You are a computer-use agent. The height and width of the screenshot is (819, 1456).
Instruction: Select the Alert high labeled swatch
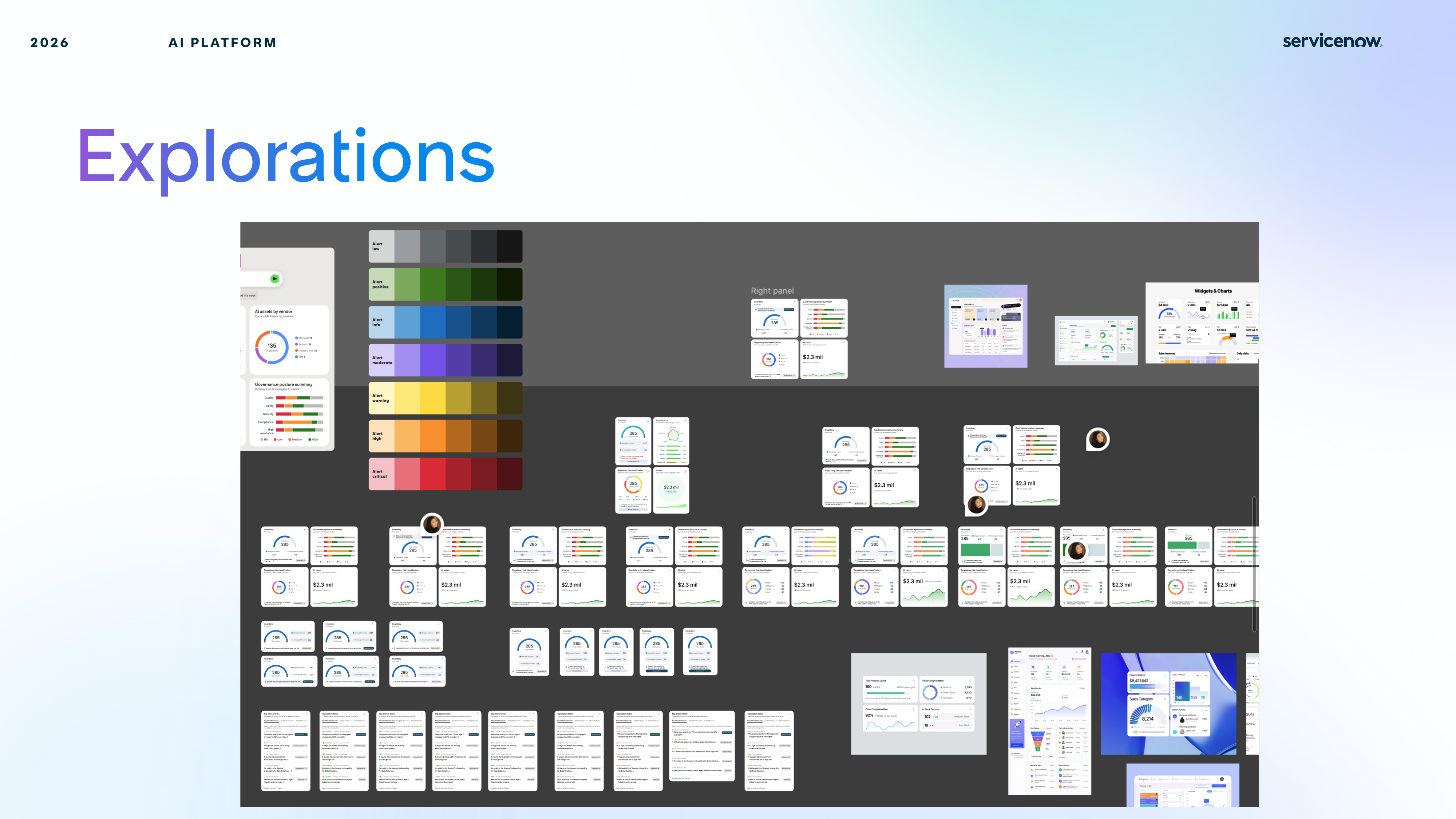[381, 436]
